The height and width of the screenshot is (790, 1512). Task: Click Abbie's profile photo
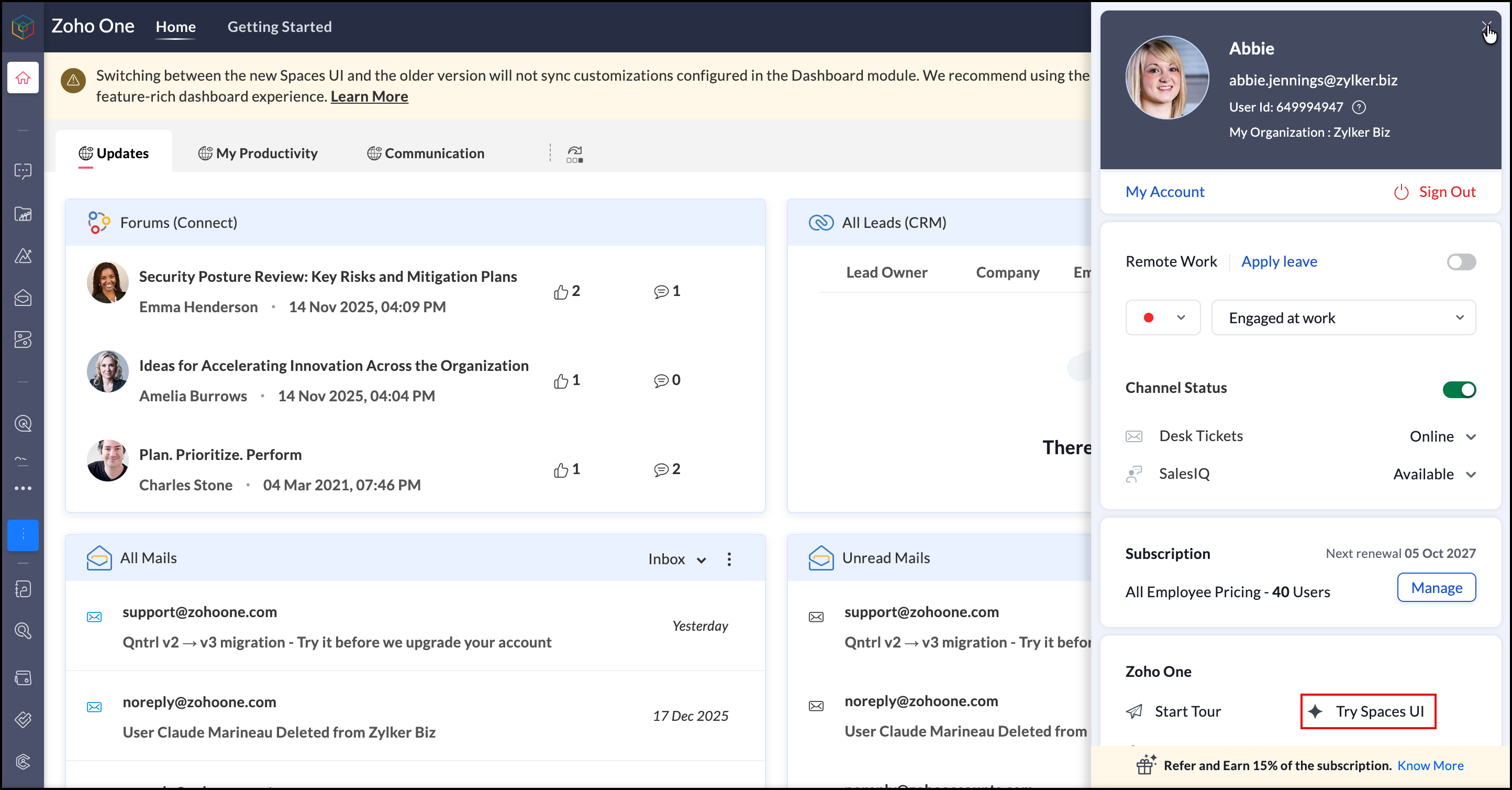tap(1166, 78)
